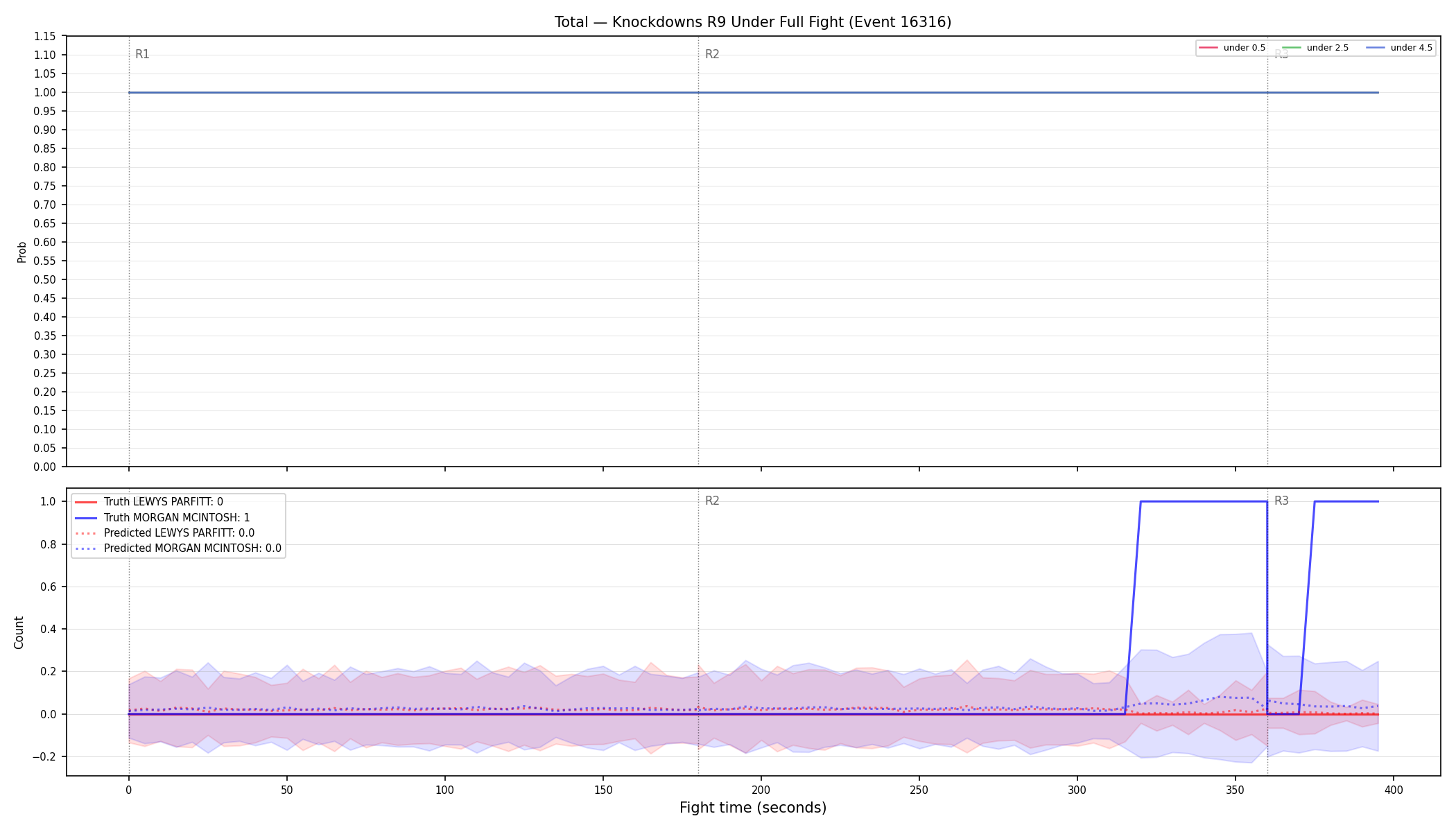This screenshot has height=832, width=1456.
Task: Click 'Truth MORGAN MCINTOSH: 1' legend entry
Action: (162, 517)
